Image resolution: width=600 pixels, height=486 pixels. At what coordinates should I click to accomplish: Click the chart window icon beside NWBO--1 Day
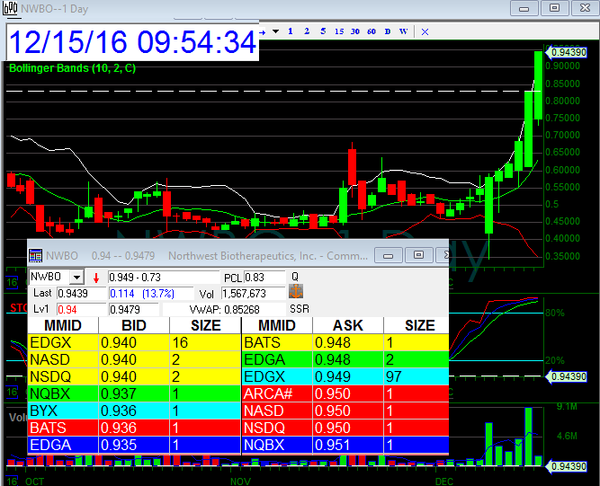point(10,8)
